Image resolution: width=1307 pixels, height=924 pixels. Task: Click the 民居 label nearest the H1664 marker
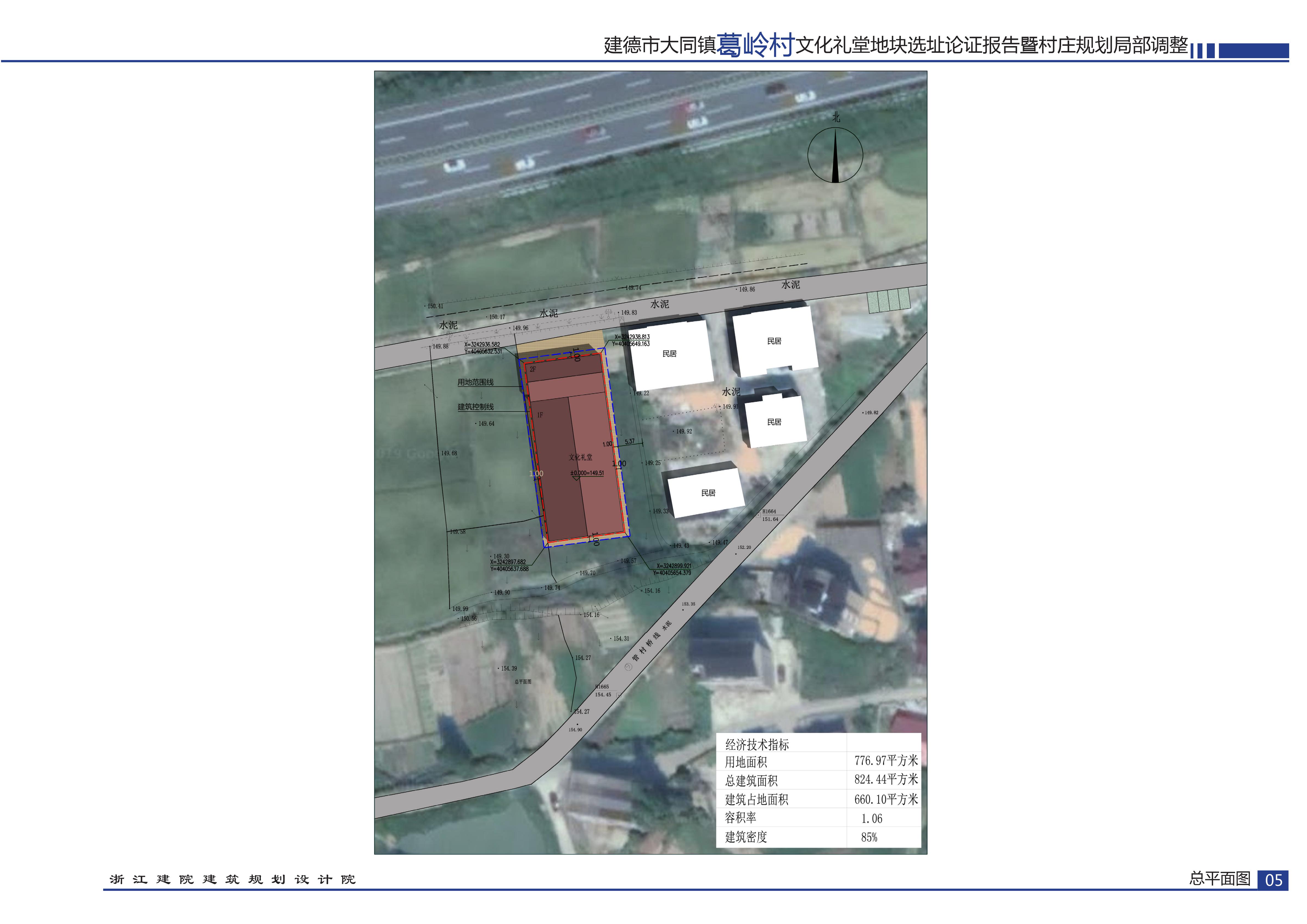[708, 493]
